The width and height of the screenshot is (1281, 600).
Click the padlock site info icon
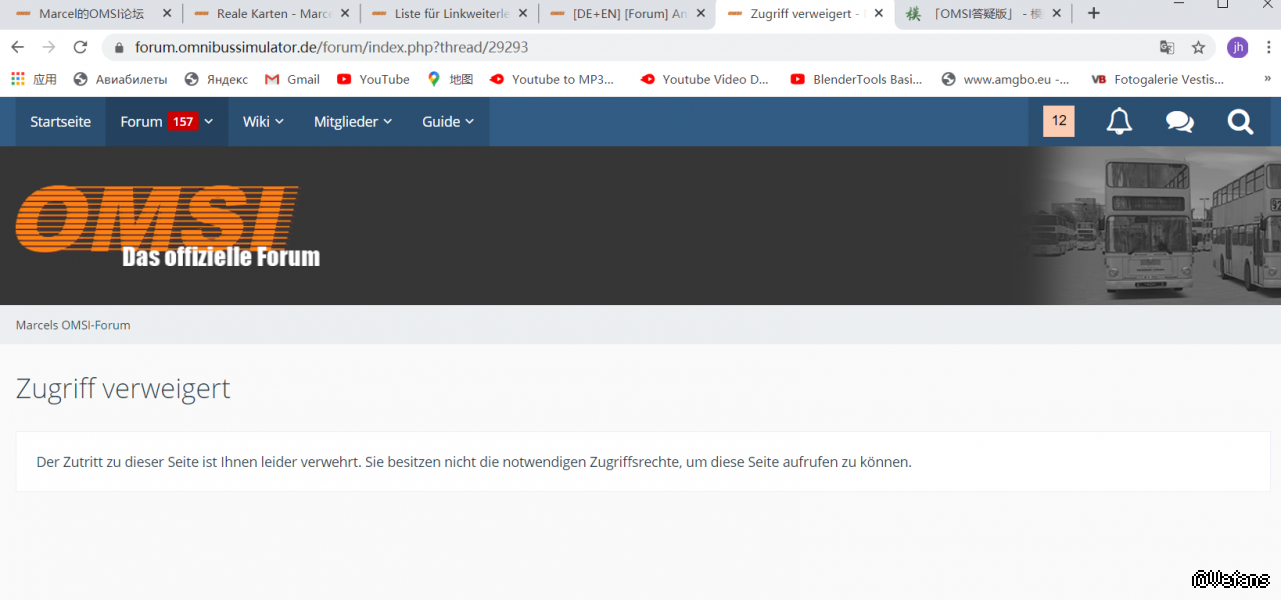(x=119, y=48)
